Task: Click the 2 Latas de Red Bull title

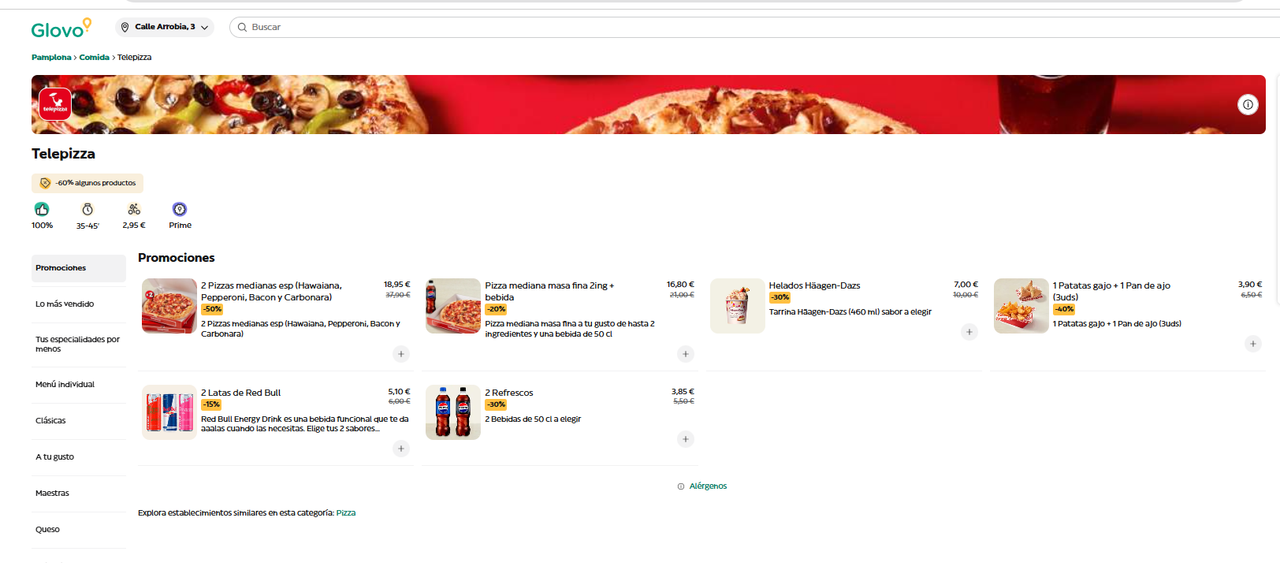Action: 241,393
